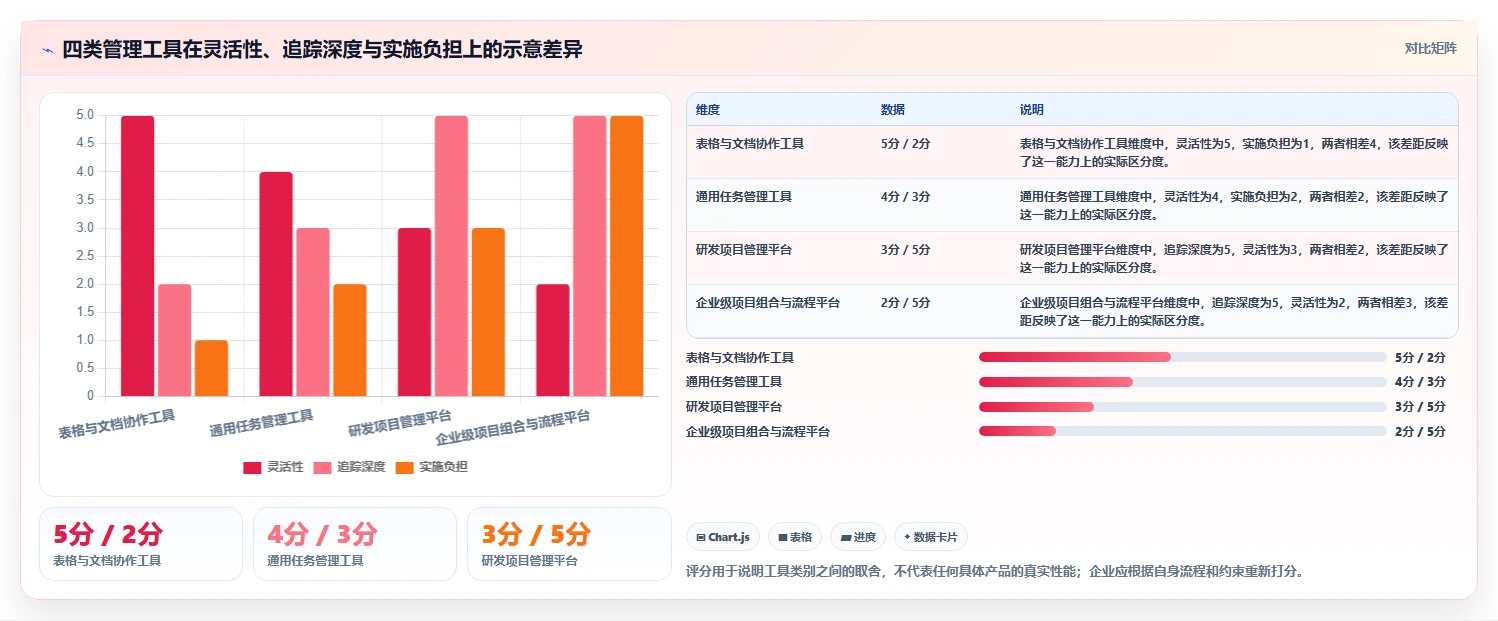
Task: Select the 进度 tag chip
Action: (858, 537)
